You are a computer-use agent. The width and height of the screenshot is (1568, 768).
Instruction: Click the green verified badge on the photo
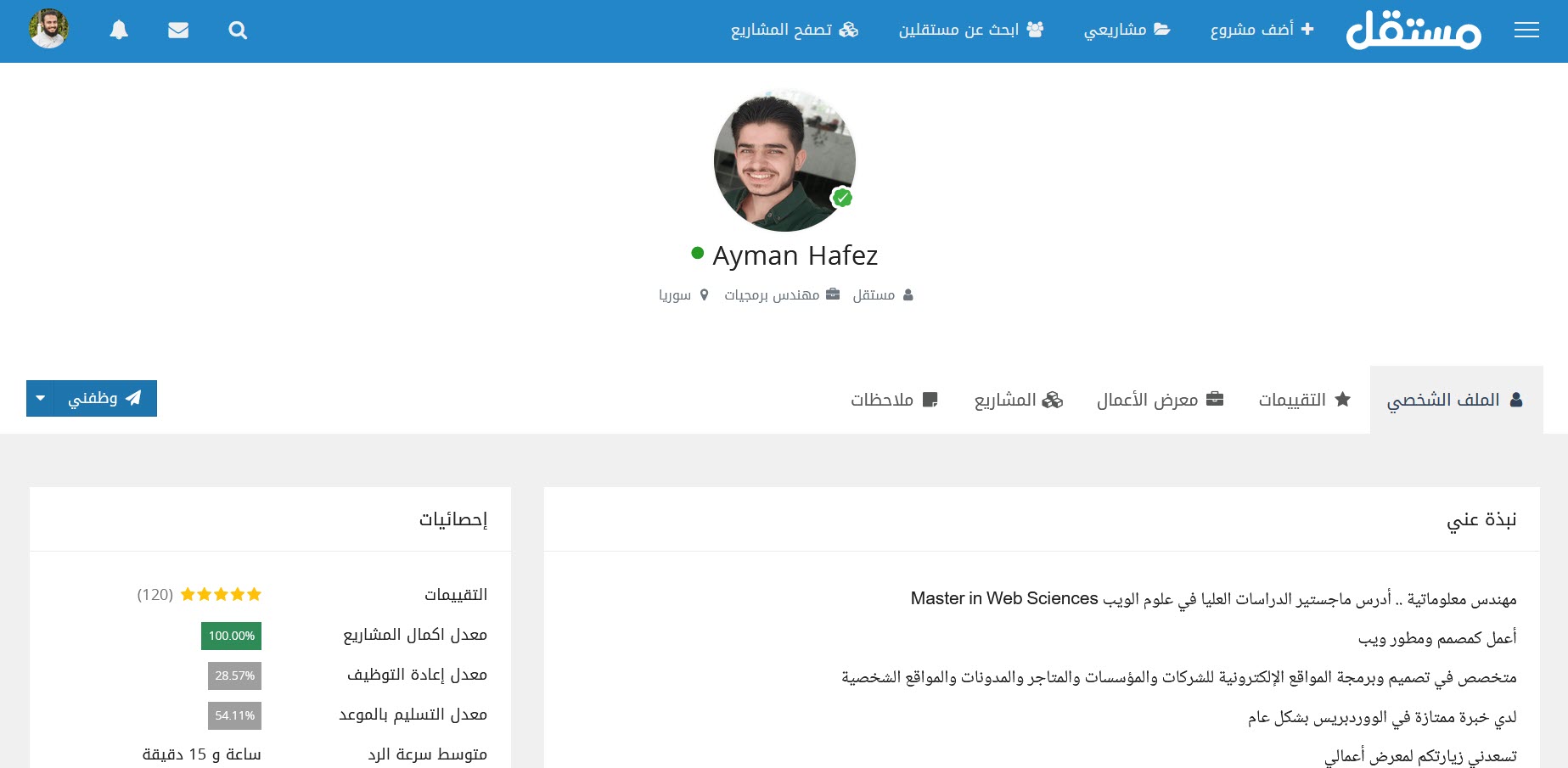coord(842,198)
